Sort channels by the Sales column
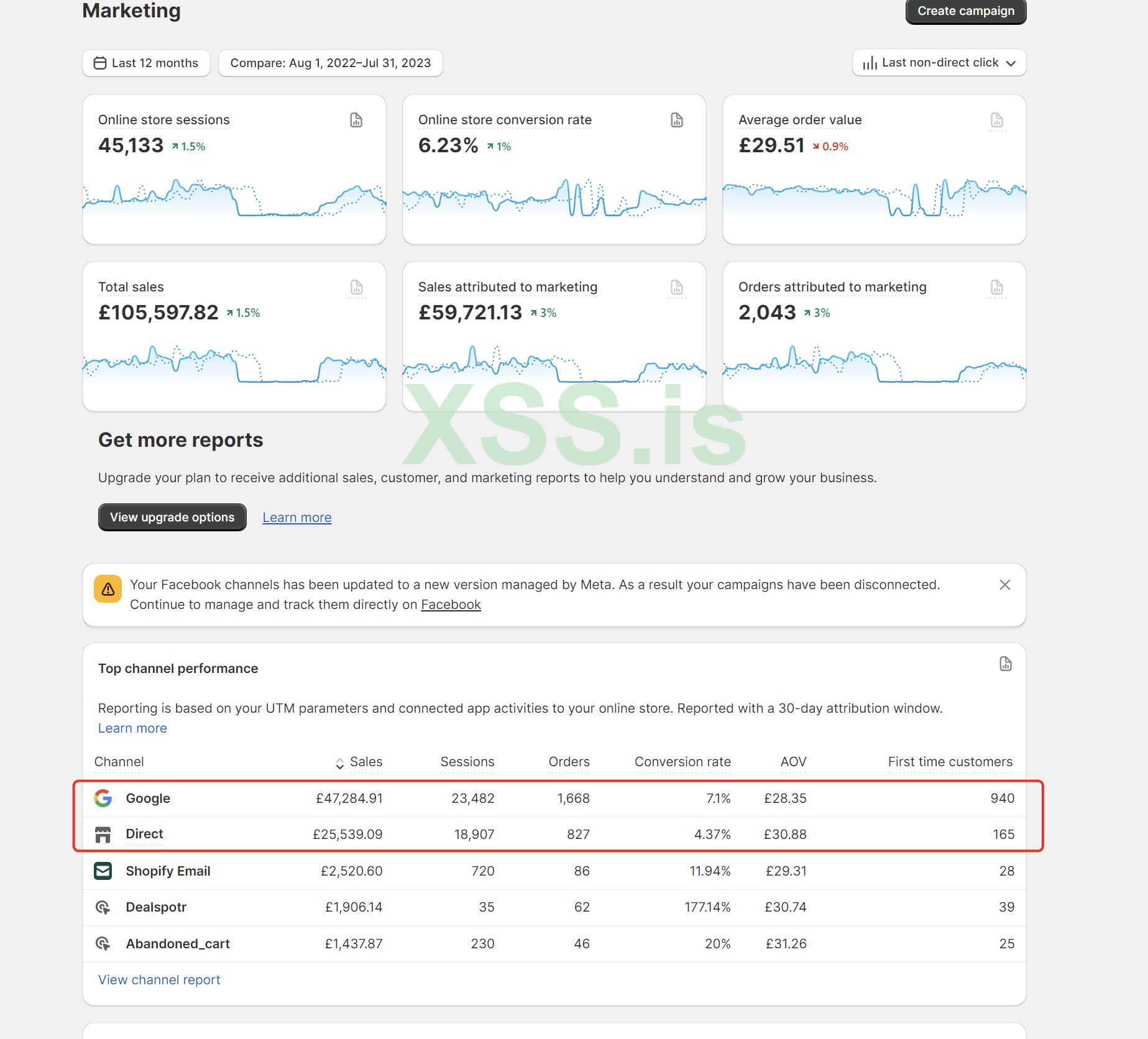 (360, 762)
